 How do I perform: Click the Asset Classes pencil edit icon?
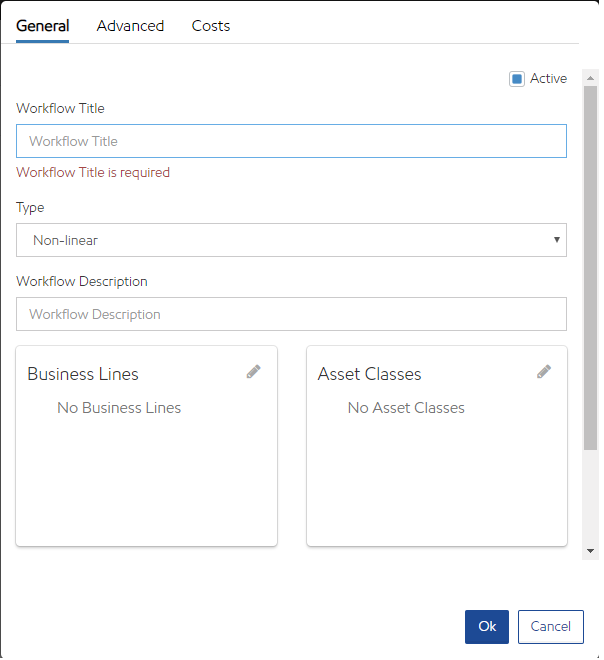coord(544,372)
